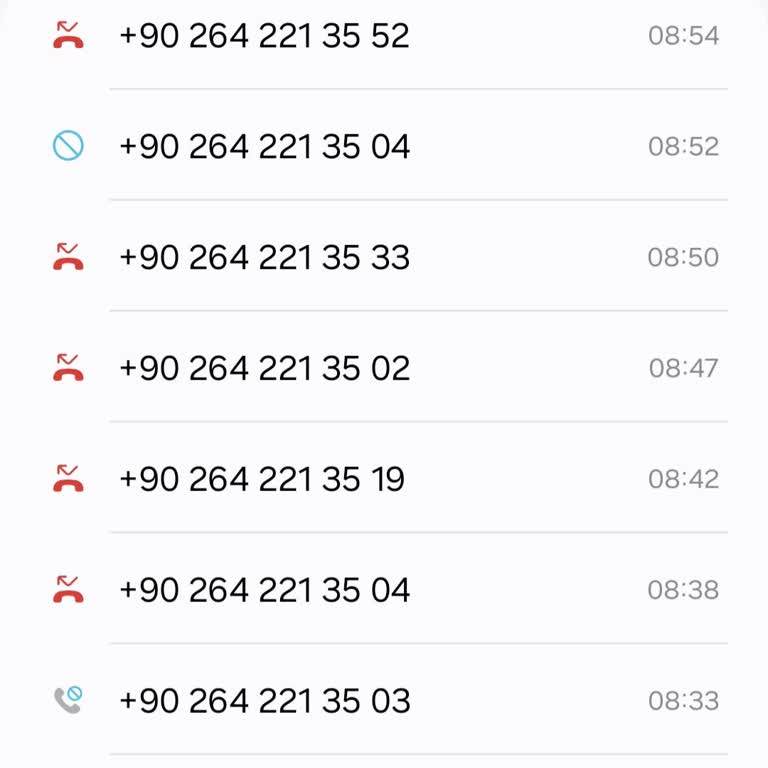Open call entry +90 264 221 35 02

click(x=264, y=369)
